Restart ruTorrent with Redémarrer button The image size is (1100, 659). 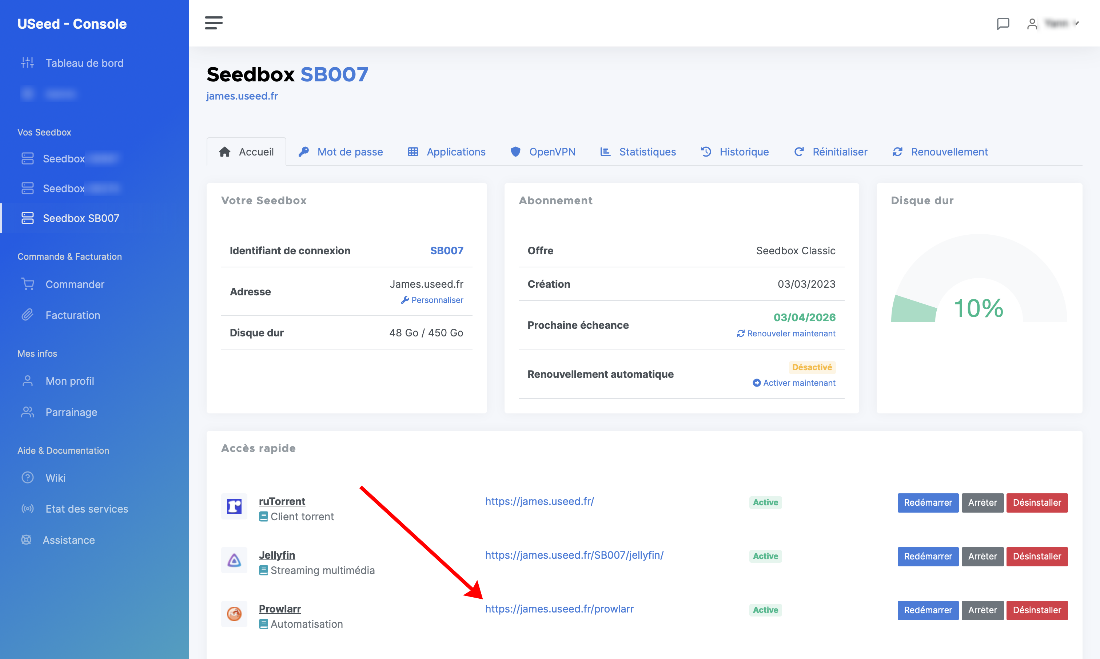point(927,503)
